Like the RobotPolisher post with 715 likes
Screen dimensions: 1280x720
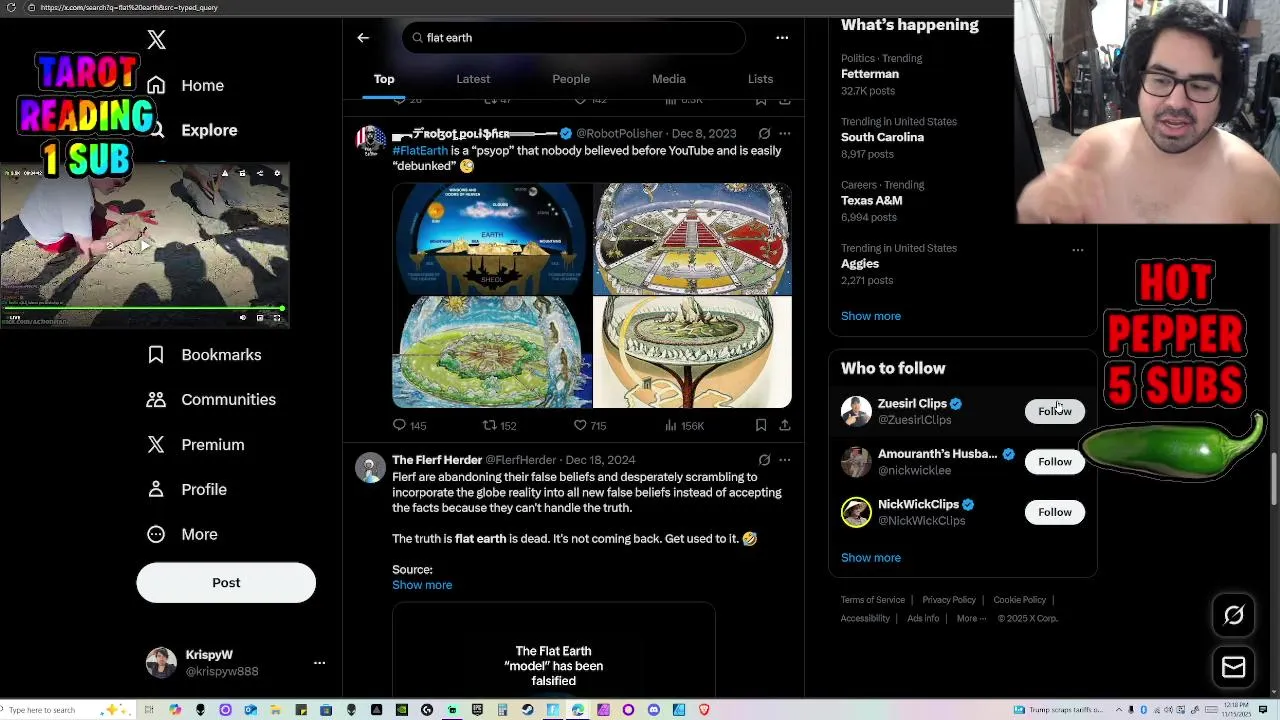(x=589, y=426)
